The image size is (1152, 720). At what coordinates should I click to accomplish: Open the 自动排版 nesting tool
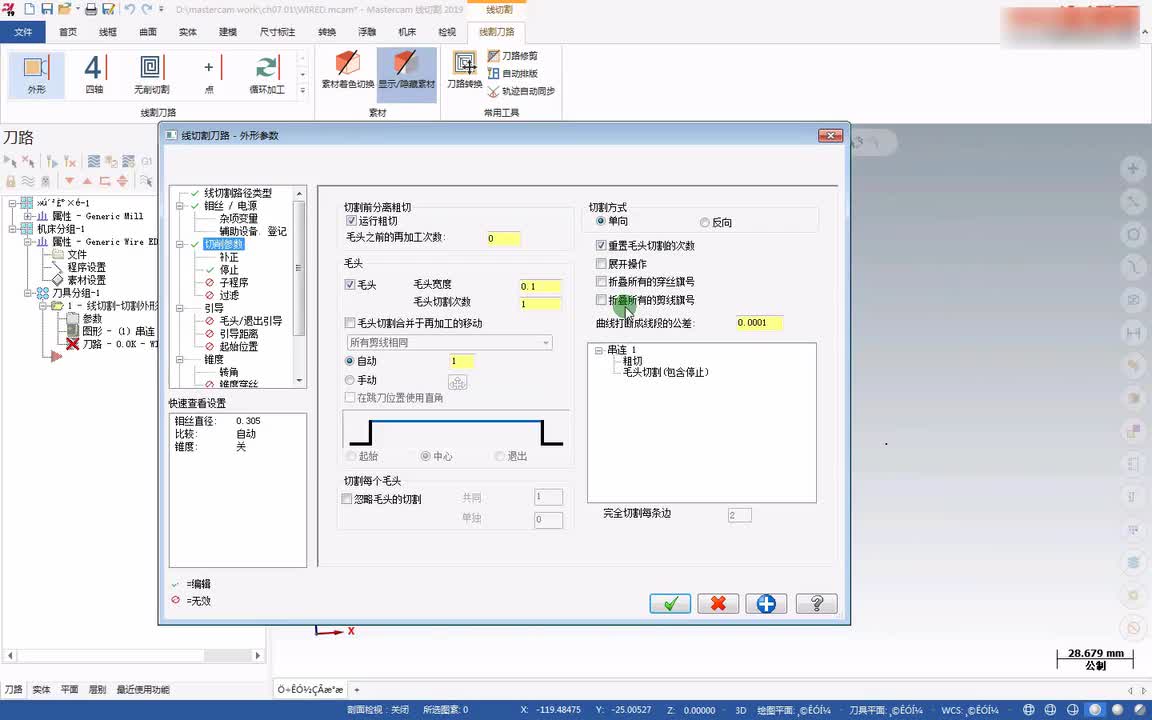point(511,73)
